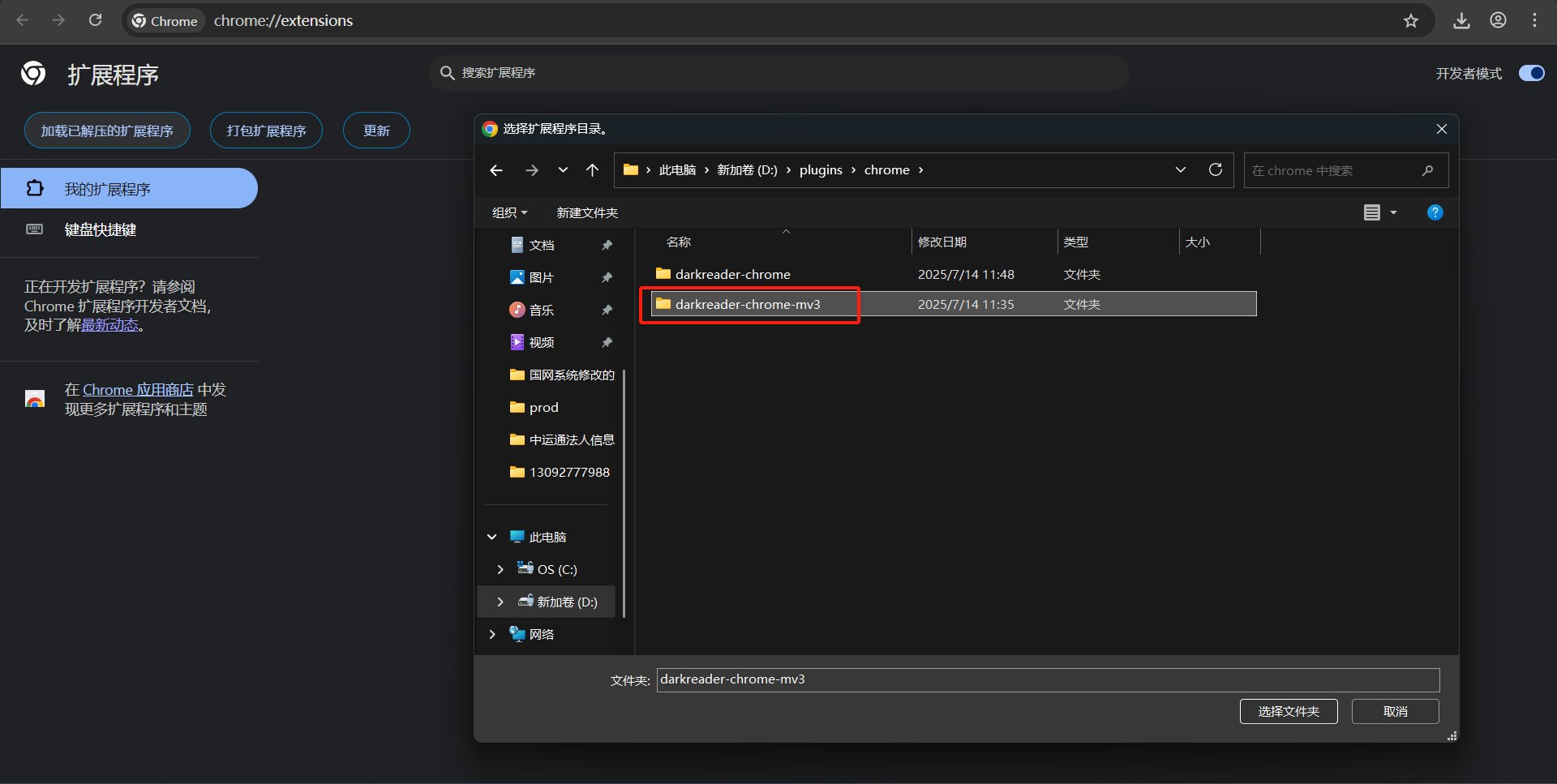This screenshot has height=784, width=1557.
Task: Open Chrome downloads icon
Action: [1461, 20]
